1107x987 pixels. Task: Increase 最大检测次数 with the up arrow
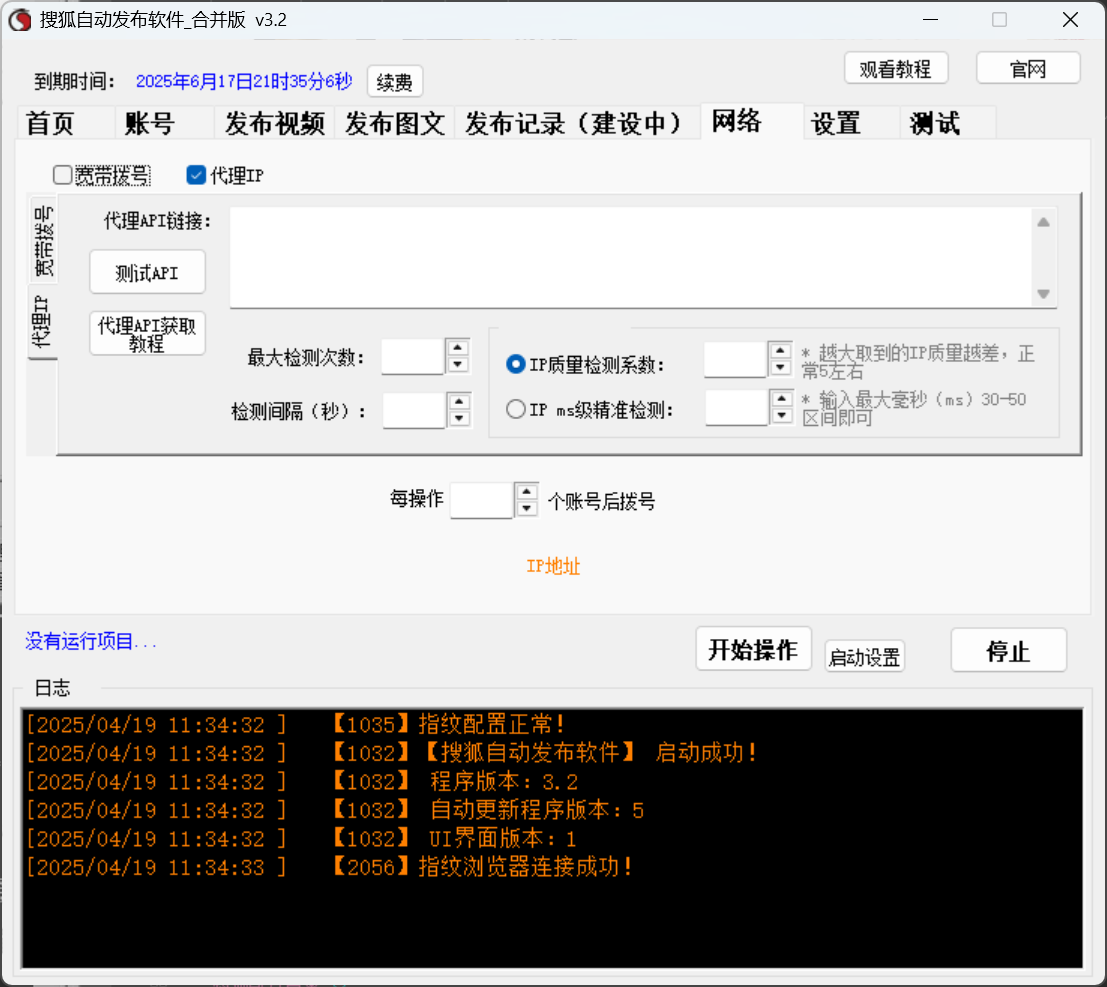click(x=457, y=348)
